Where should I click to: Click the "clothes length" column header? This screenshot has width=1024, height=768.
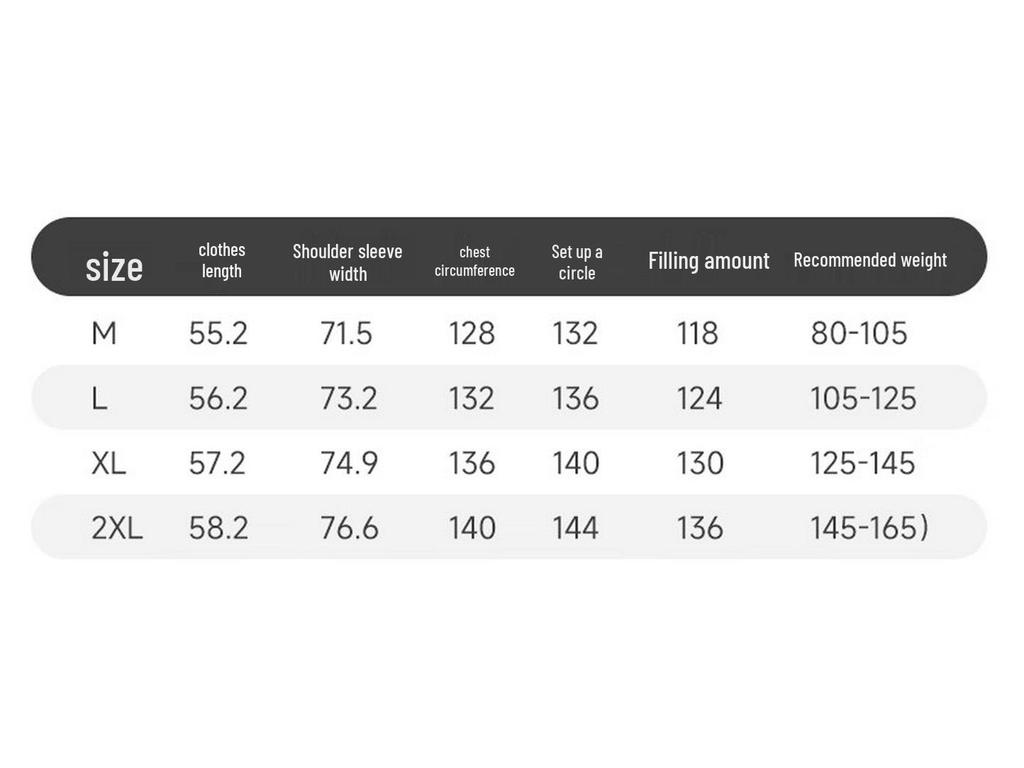point(222,260)
